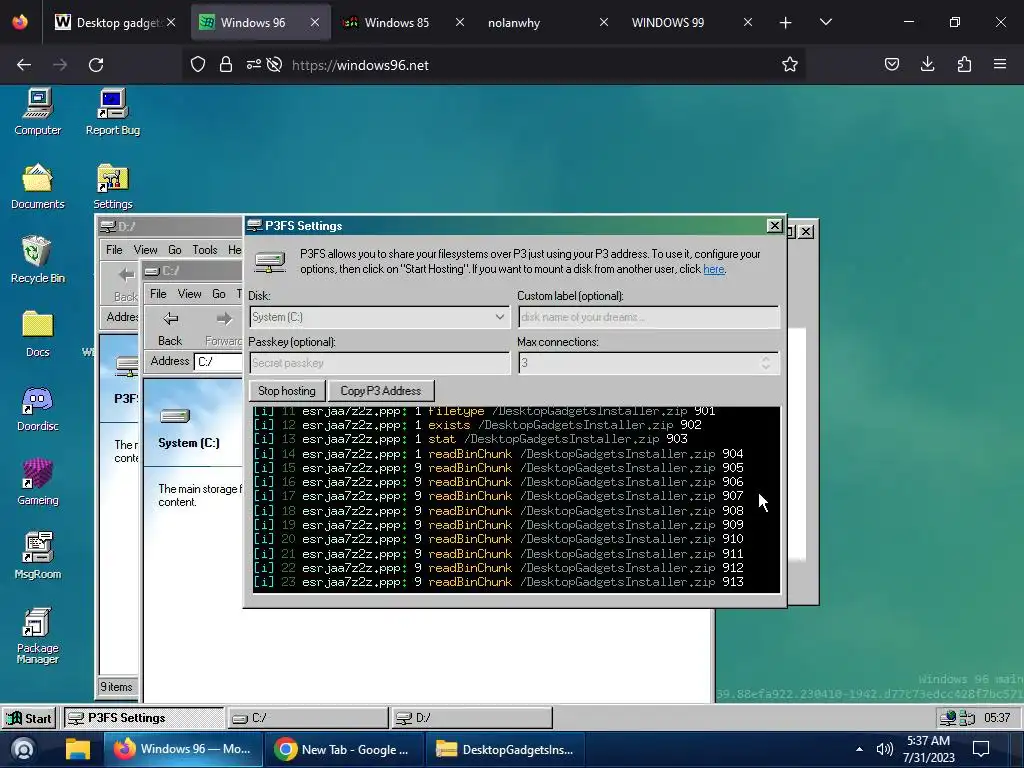Click the Windows volume speaker icon
Viewport: 1024px width, 768px height.
[884, 749]
